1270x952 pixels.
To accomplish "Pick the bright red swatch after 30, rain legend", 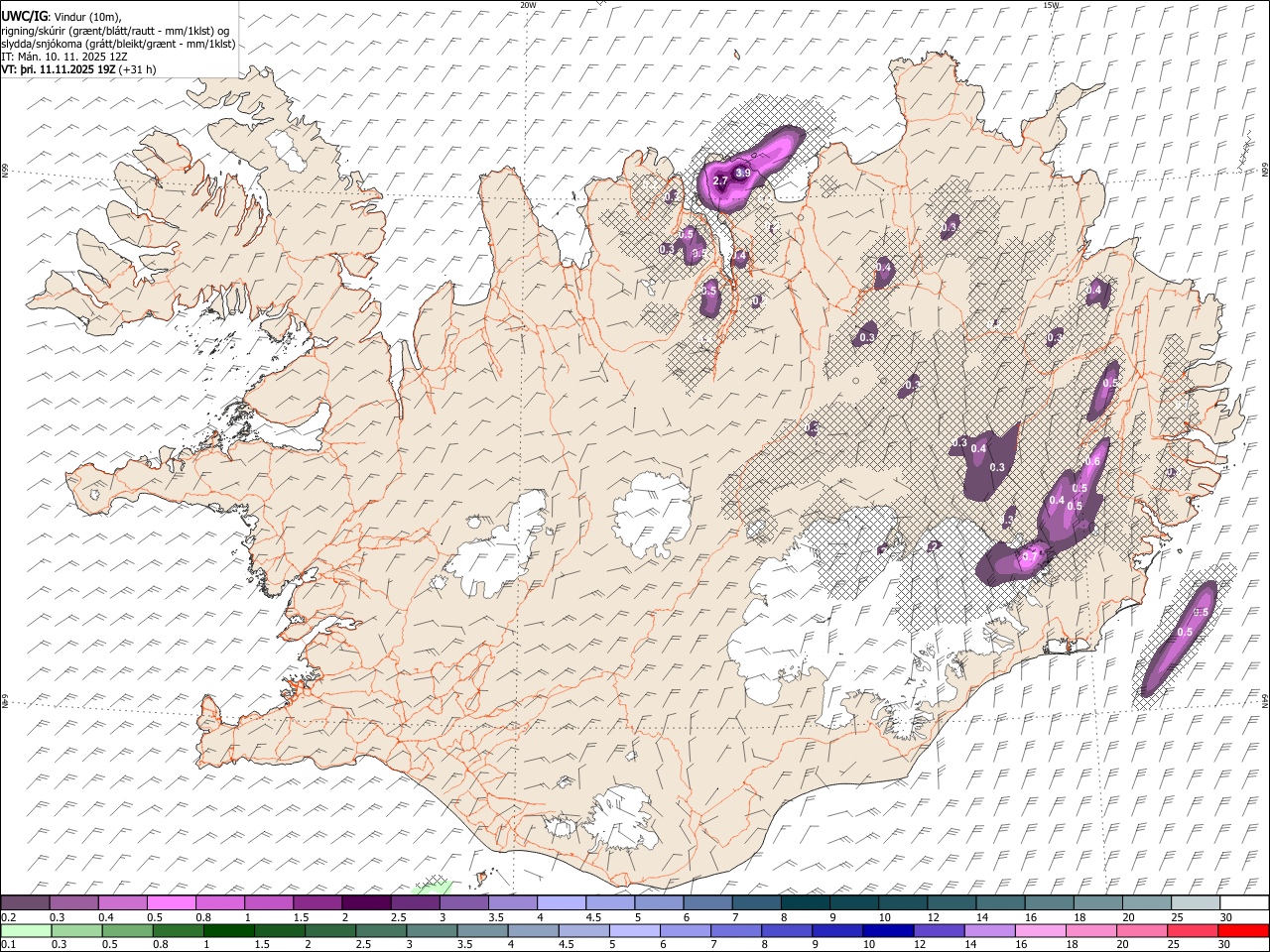I will tap(1242, 930).
